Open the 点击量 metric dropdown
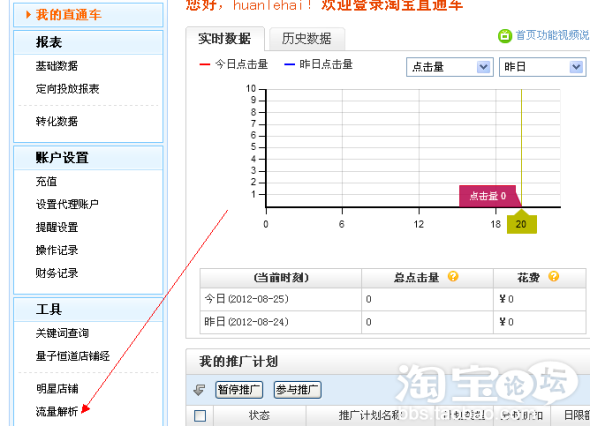Image resolution: width=590 pixels, height=426 pixels. coord(450,67)
